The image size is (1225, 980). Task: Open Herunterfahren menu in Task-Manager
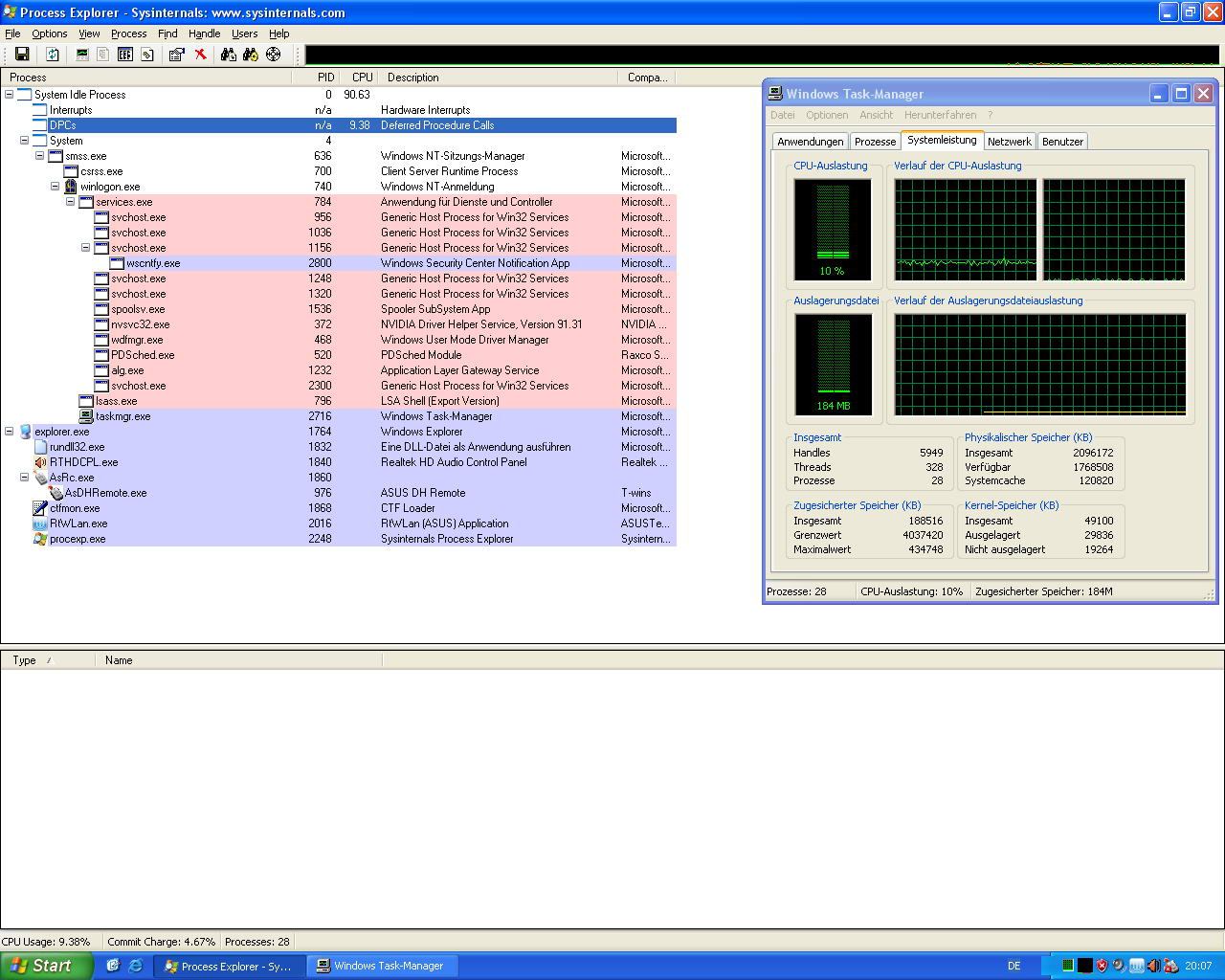(941, 115)
